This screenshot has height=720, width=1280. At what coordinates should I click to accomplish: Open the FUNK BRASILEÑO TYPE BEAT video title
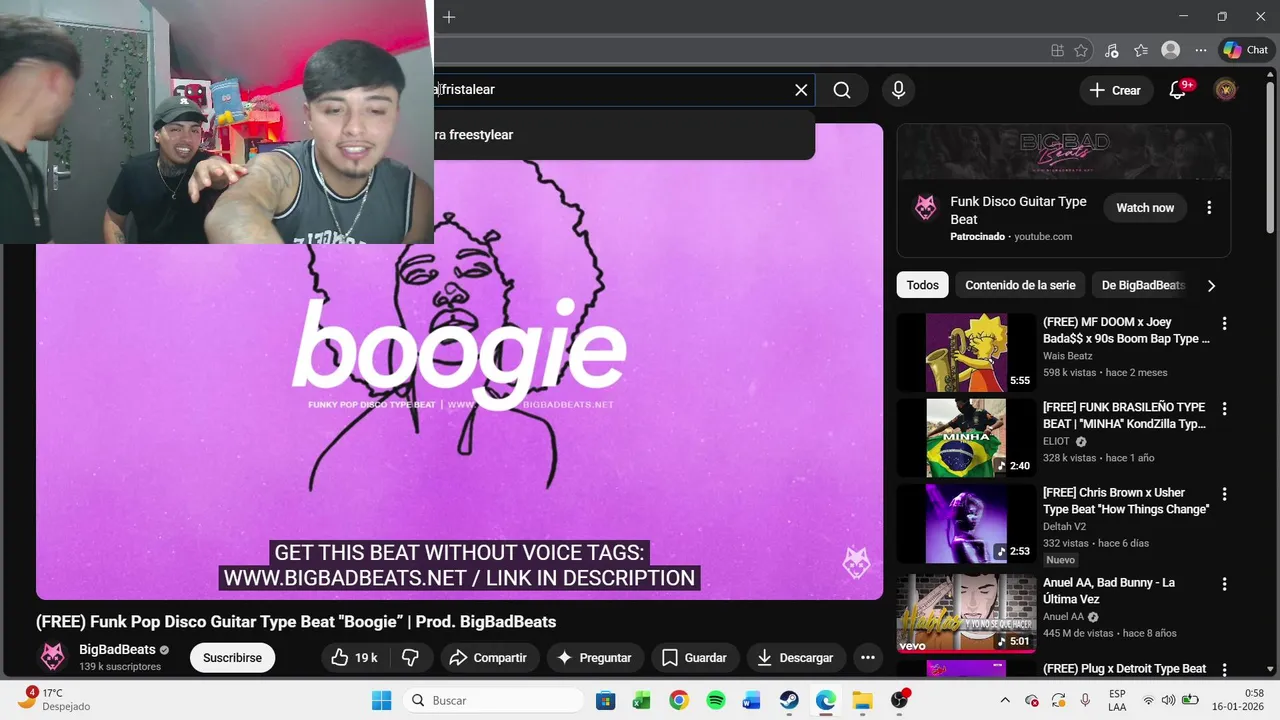[x=1126, y=415]
